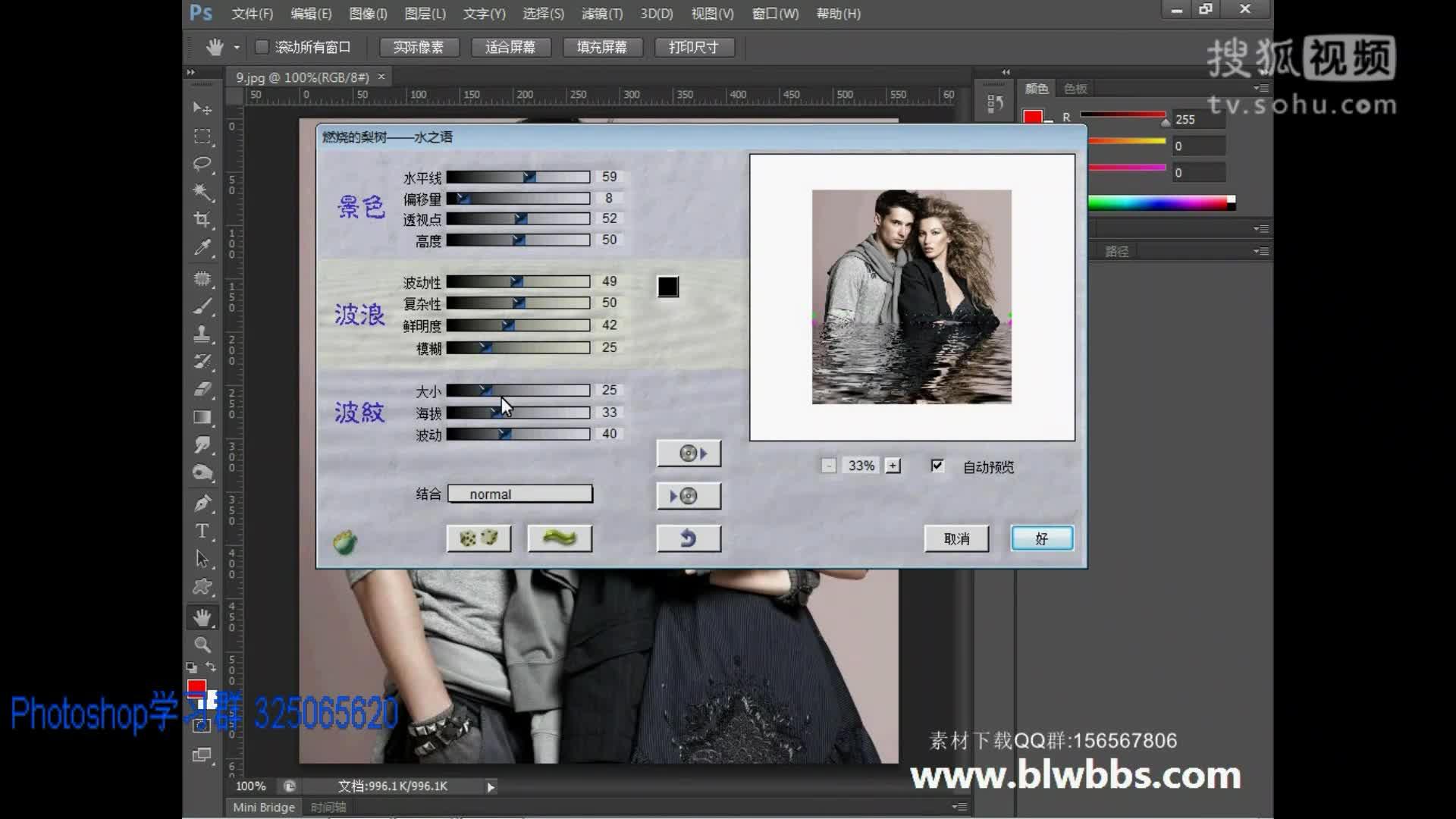Click the green wave button
Viewport: 1456px width, 819px height.
(560, 538)
